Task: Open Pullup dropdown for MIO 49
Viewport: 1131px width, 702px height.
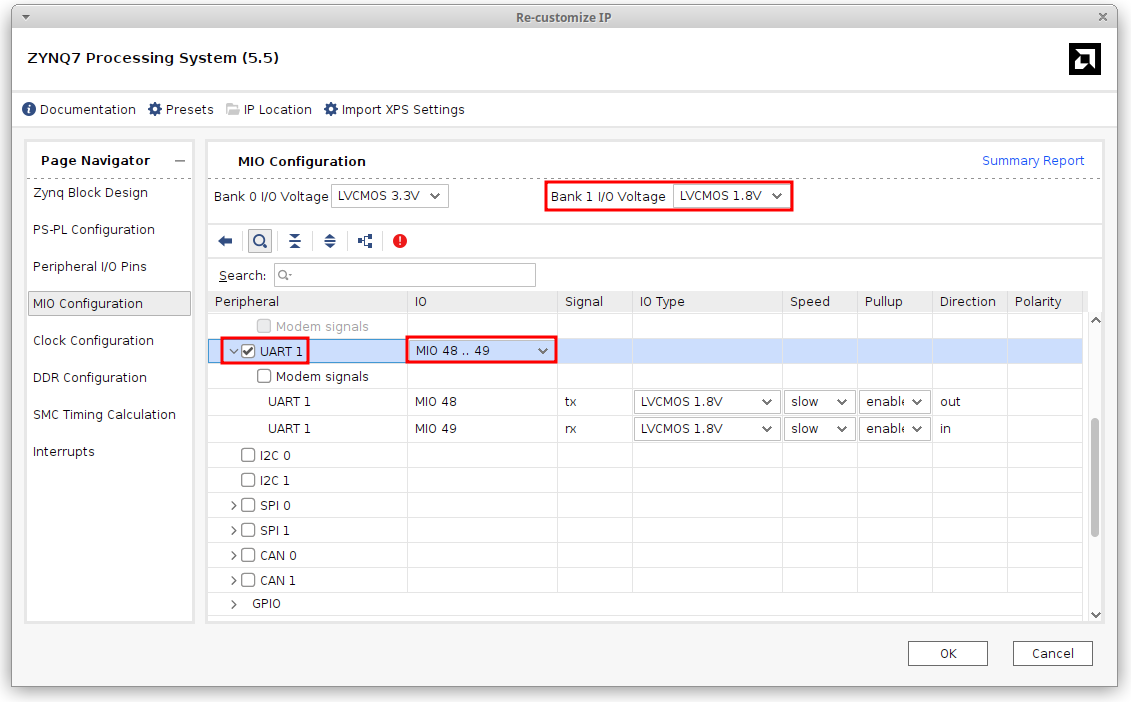Action: click(x=894, y=429)
